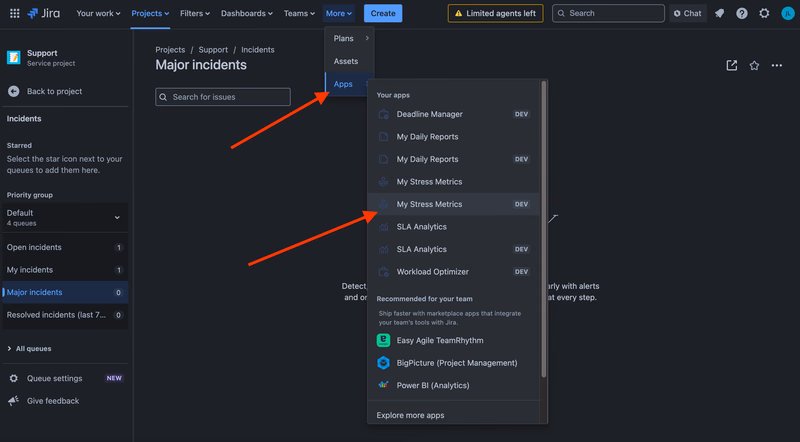Expand All queues section
The image size is (800, 442).
pos(29,349)
